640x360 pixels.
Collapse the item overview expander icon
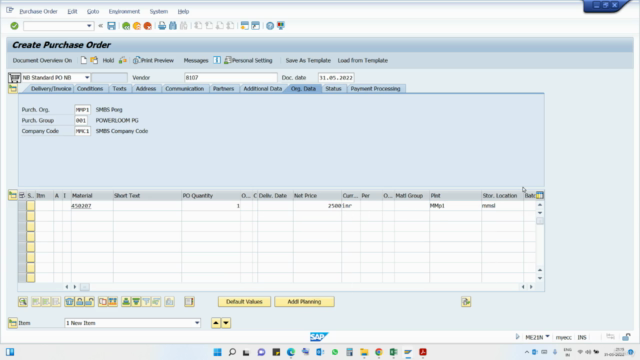tap(13, 196)
